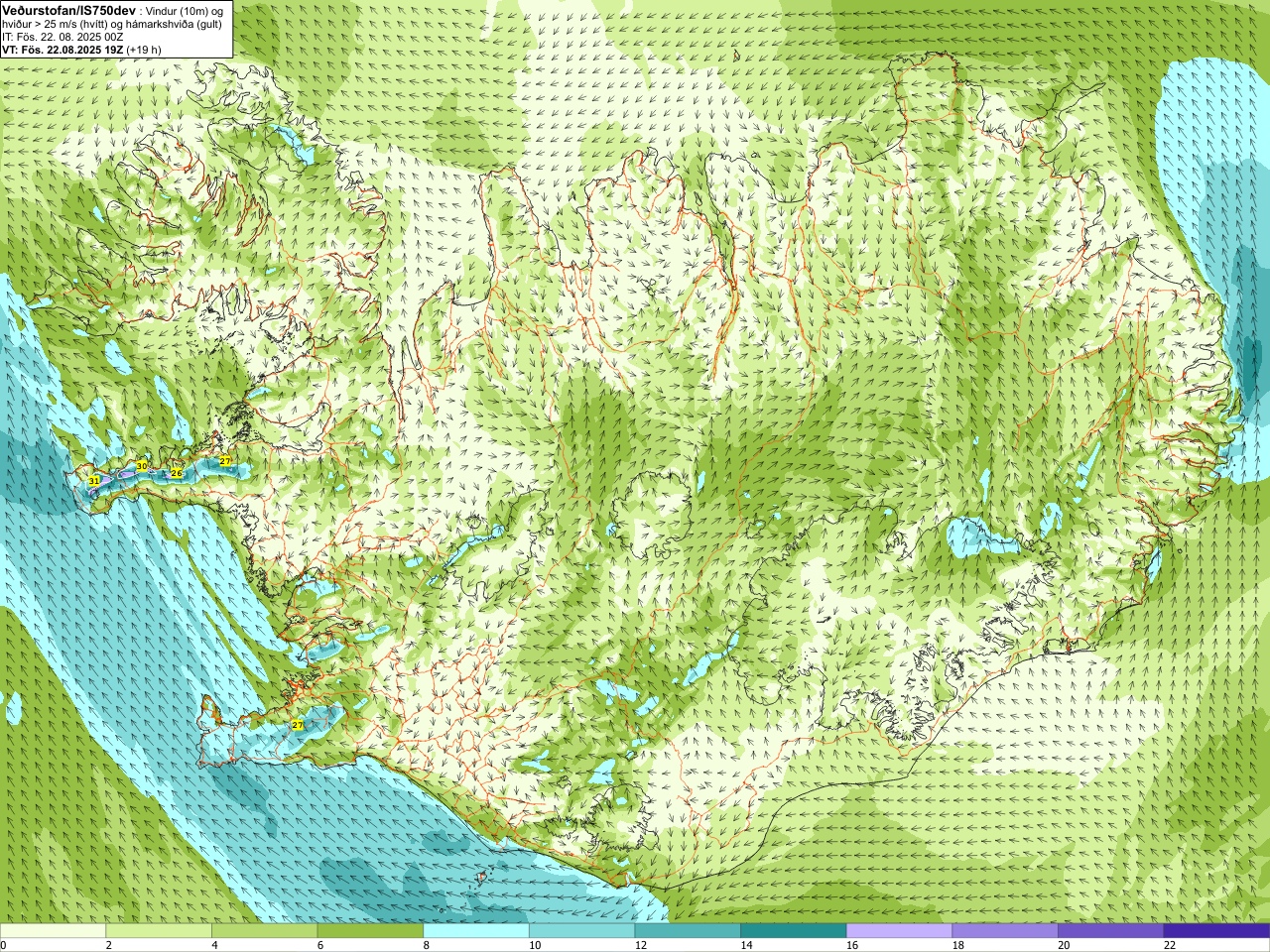Screen dimensions: 1270x952
Task: Click the legend scale label '14'
Action: pos(746,946)
